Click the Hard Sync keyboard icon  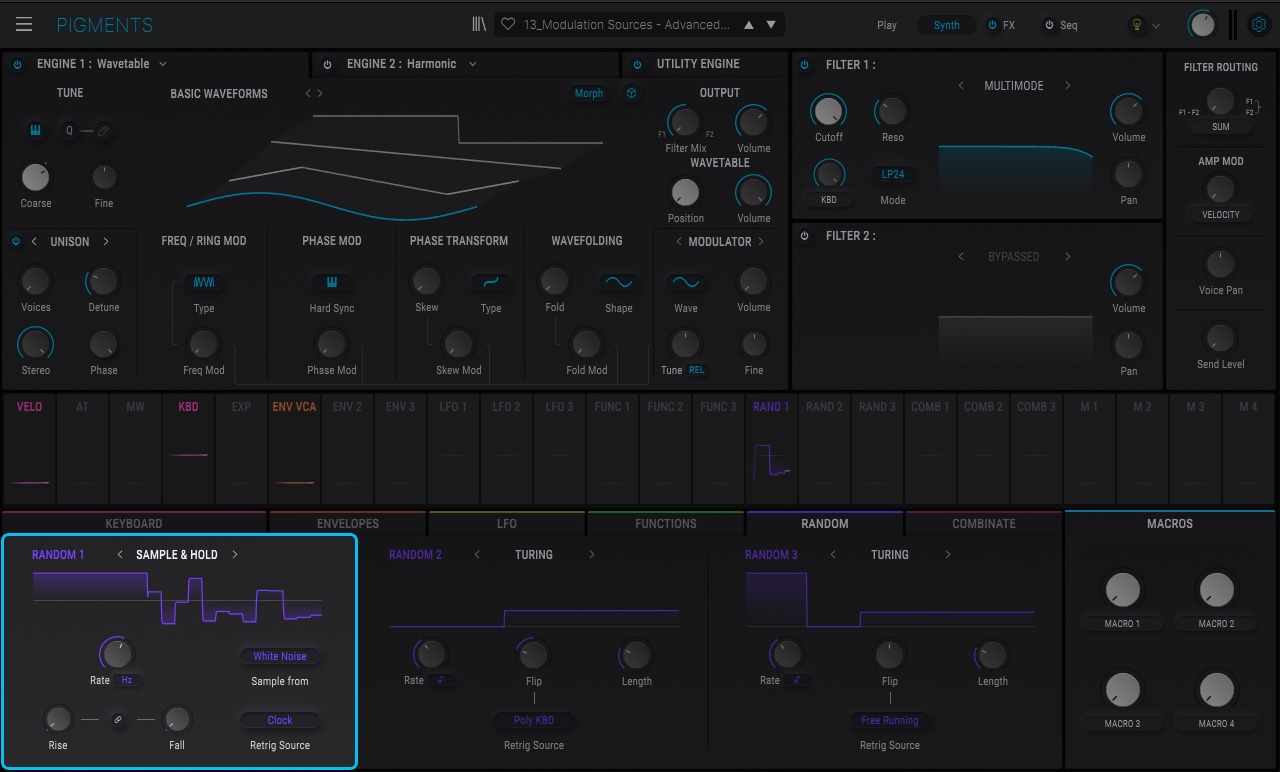[332, 283]
